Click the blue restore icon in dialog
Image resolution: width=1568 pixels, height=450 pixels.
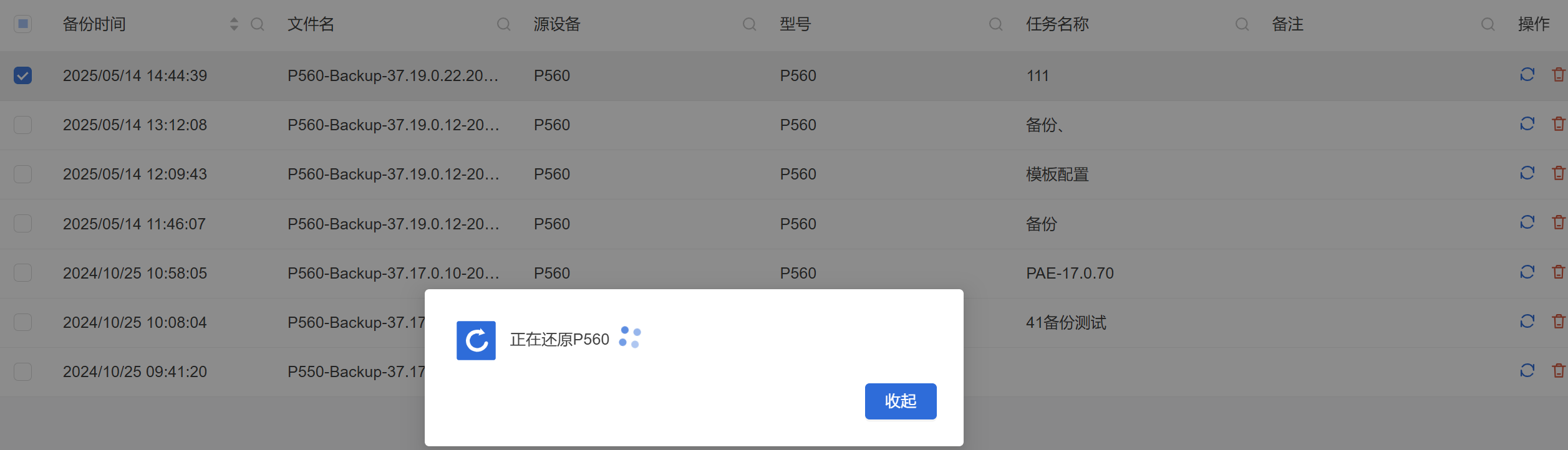[x=476, y=340]
